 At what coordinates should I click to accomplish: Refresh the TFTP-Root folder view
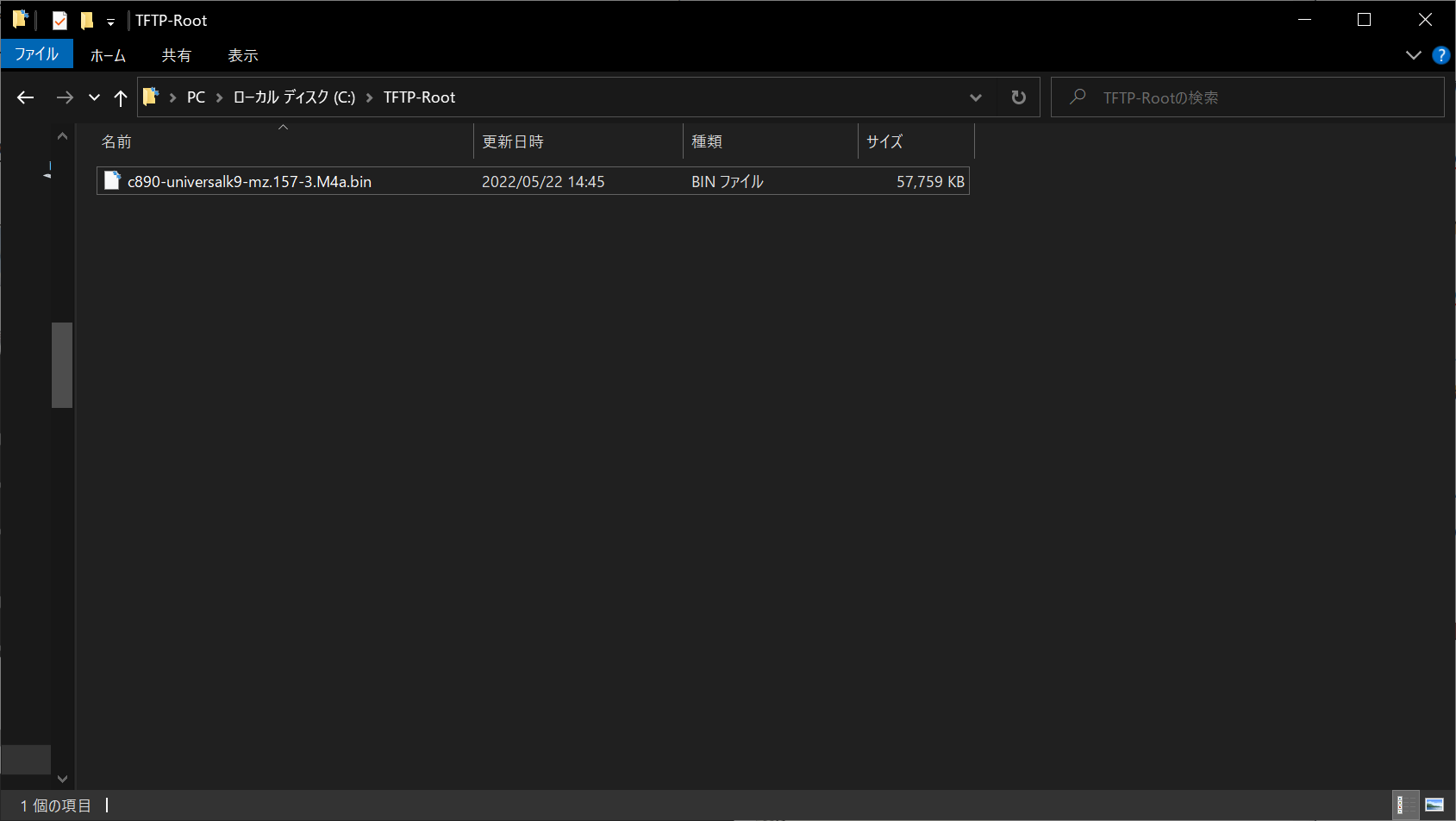click(x=1019, y=97)
